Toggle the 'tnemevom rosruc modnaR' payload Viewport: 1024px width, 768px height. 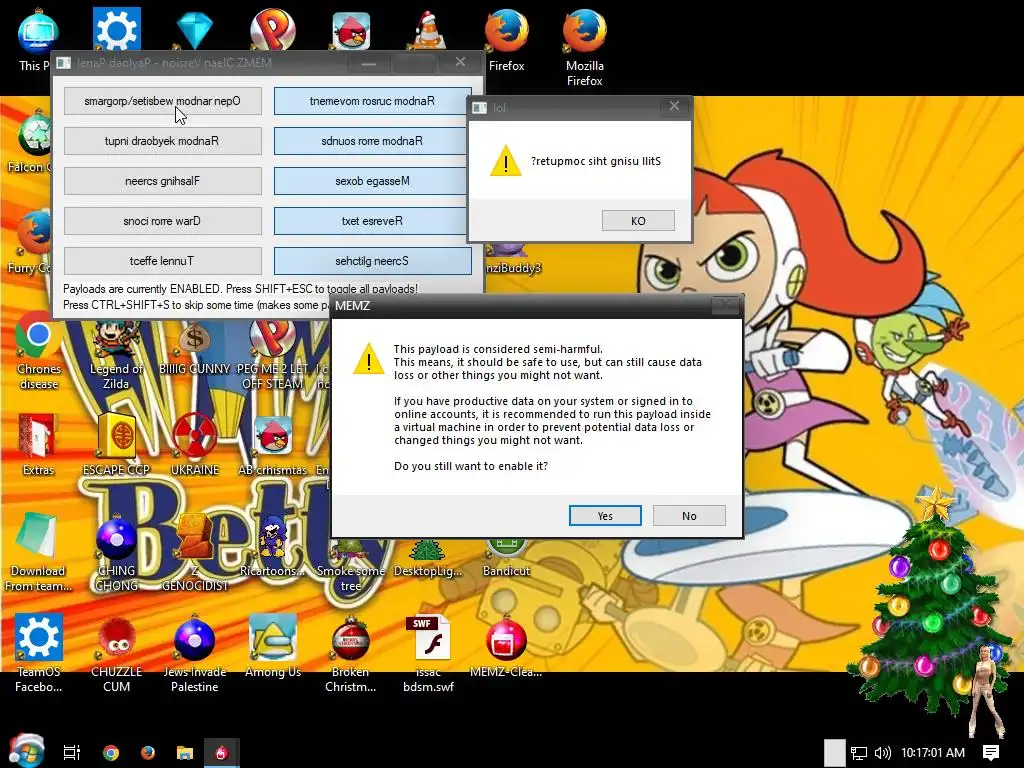coord(372,101)
